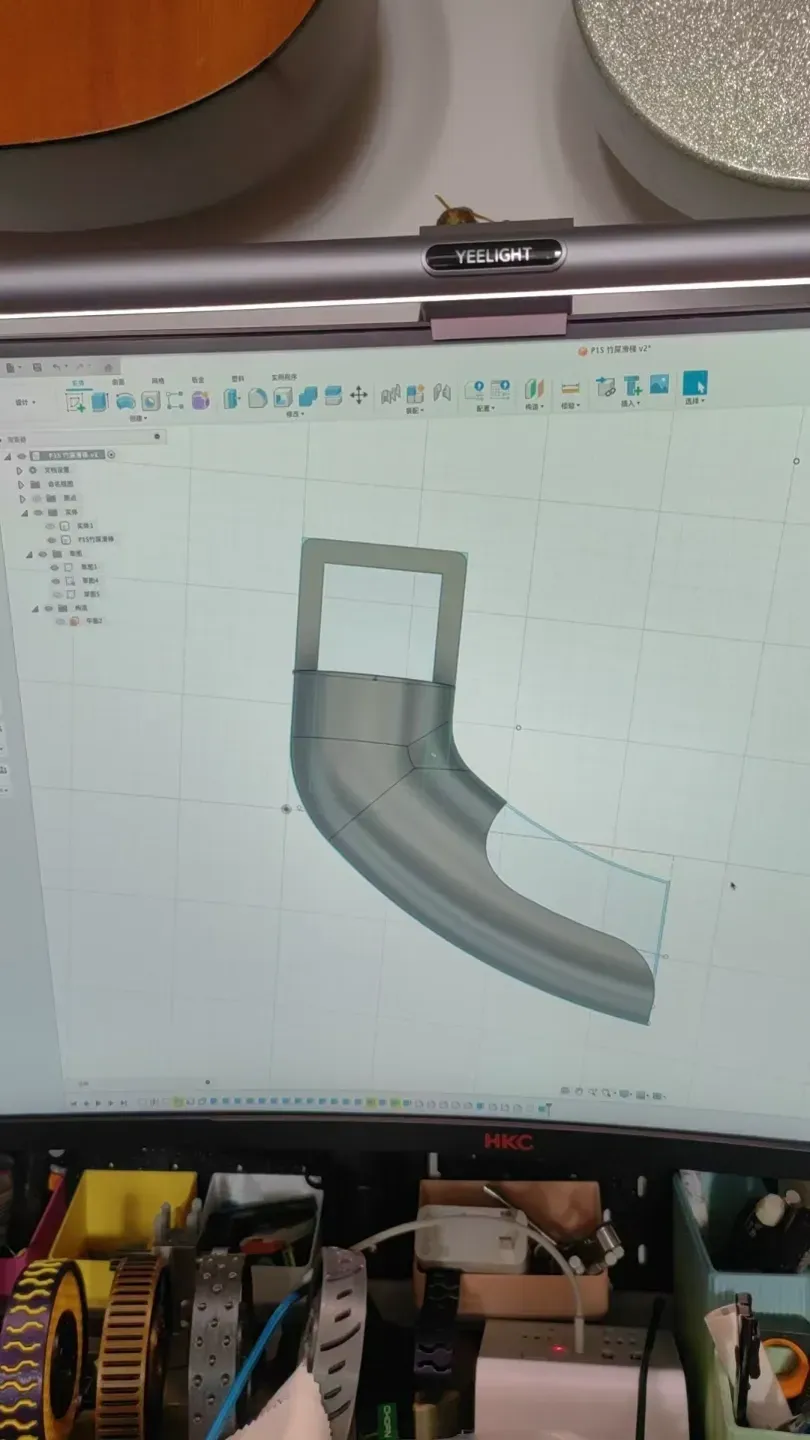This screenshot has width=810, height=1440.
Task: Select the Move/Copy arrows tool
Action: pyautogui.click(x=359, y=395)
